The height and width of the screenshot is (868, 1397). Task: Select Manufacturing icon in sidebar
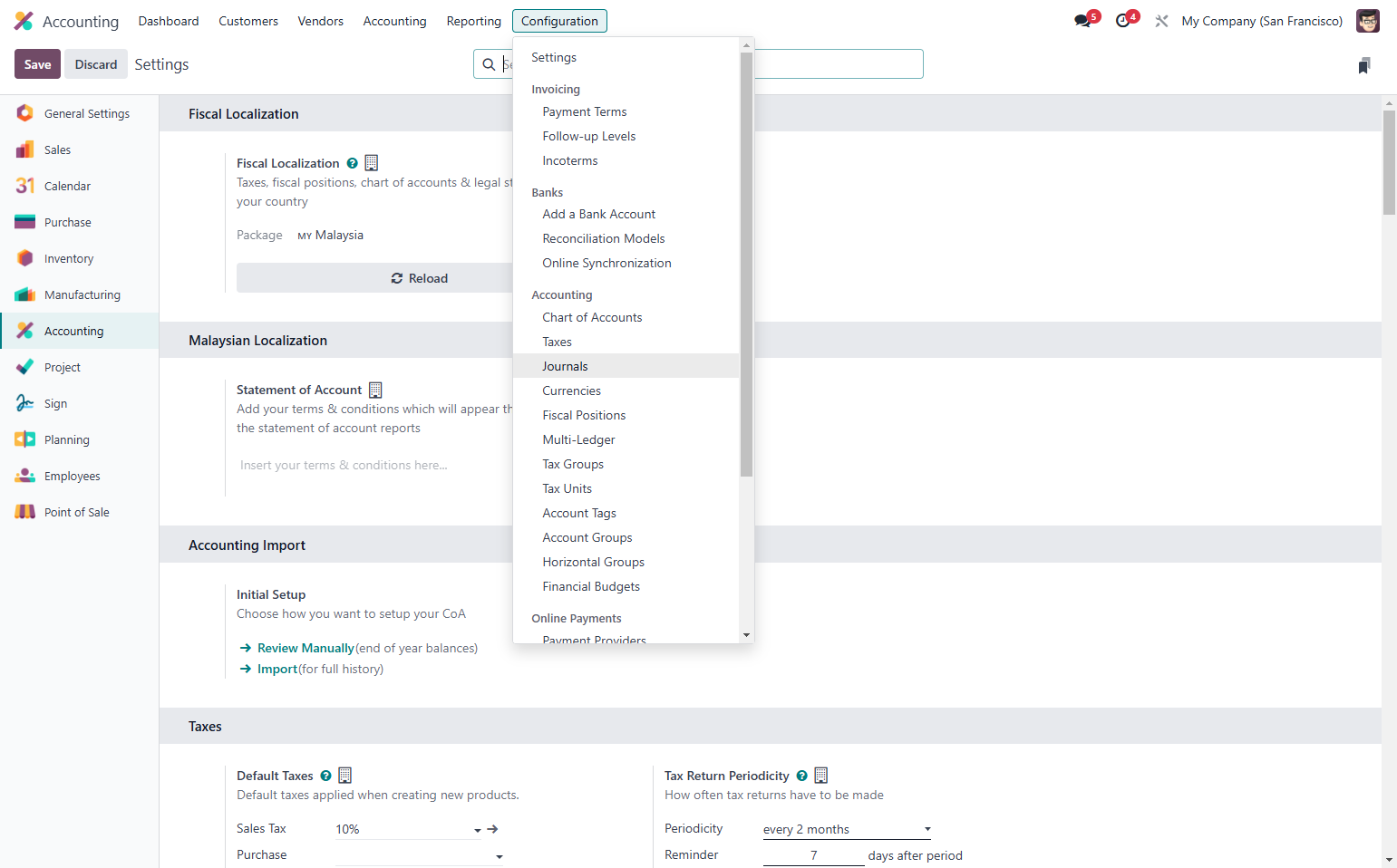(x=25, y=294)
